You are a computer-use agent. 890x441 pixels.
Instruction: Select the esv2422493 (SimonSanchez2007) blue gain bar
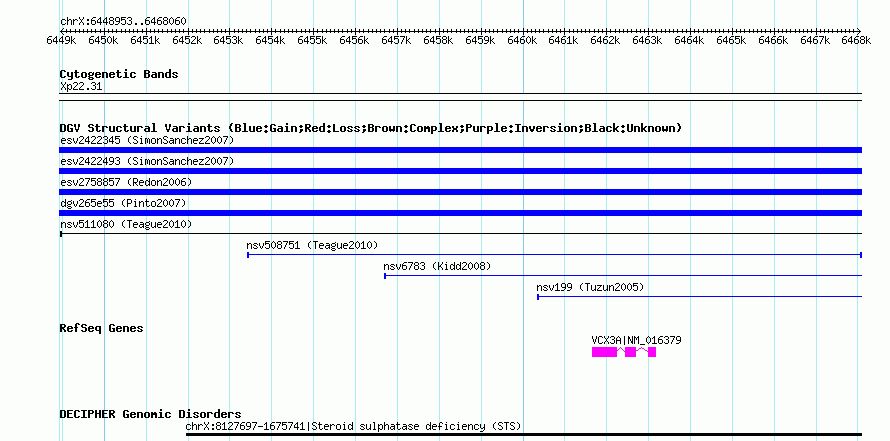point(460,171)
